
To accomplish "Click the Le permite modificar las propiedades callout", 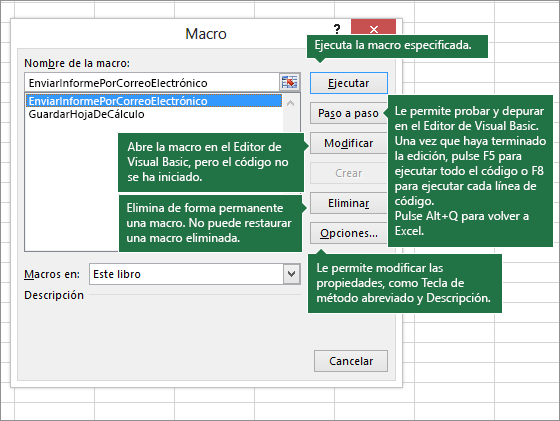I will (x=405, y=283).
